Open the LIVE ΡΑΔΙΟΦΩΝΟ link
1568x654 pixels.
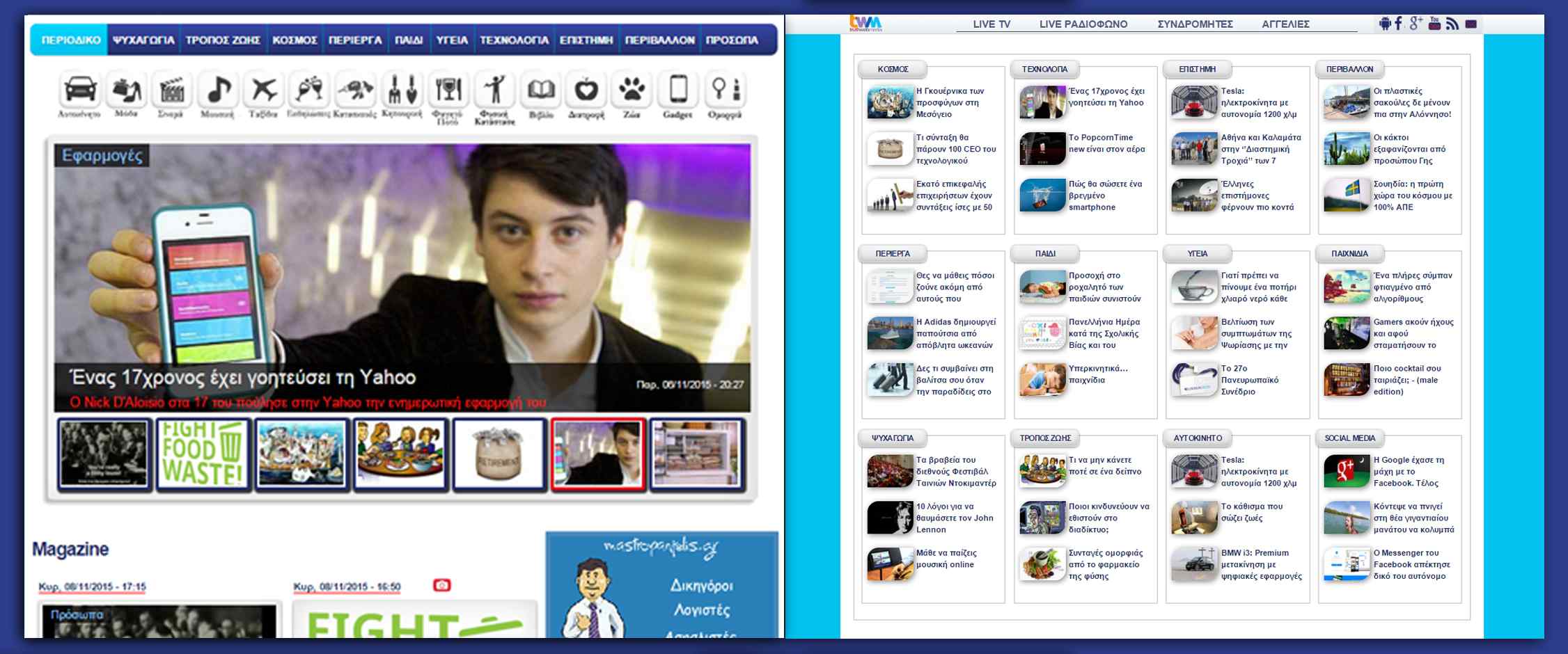pos(1083,24)
